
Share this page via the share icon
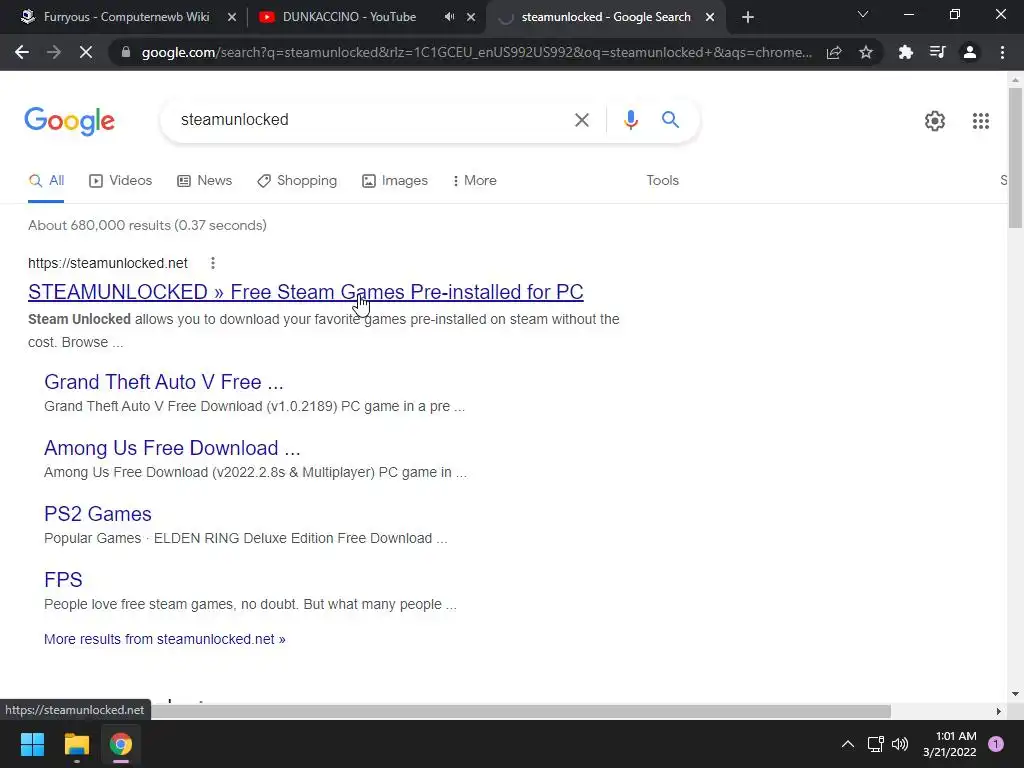point(834,52)
